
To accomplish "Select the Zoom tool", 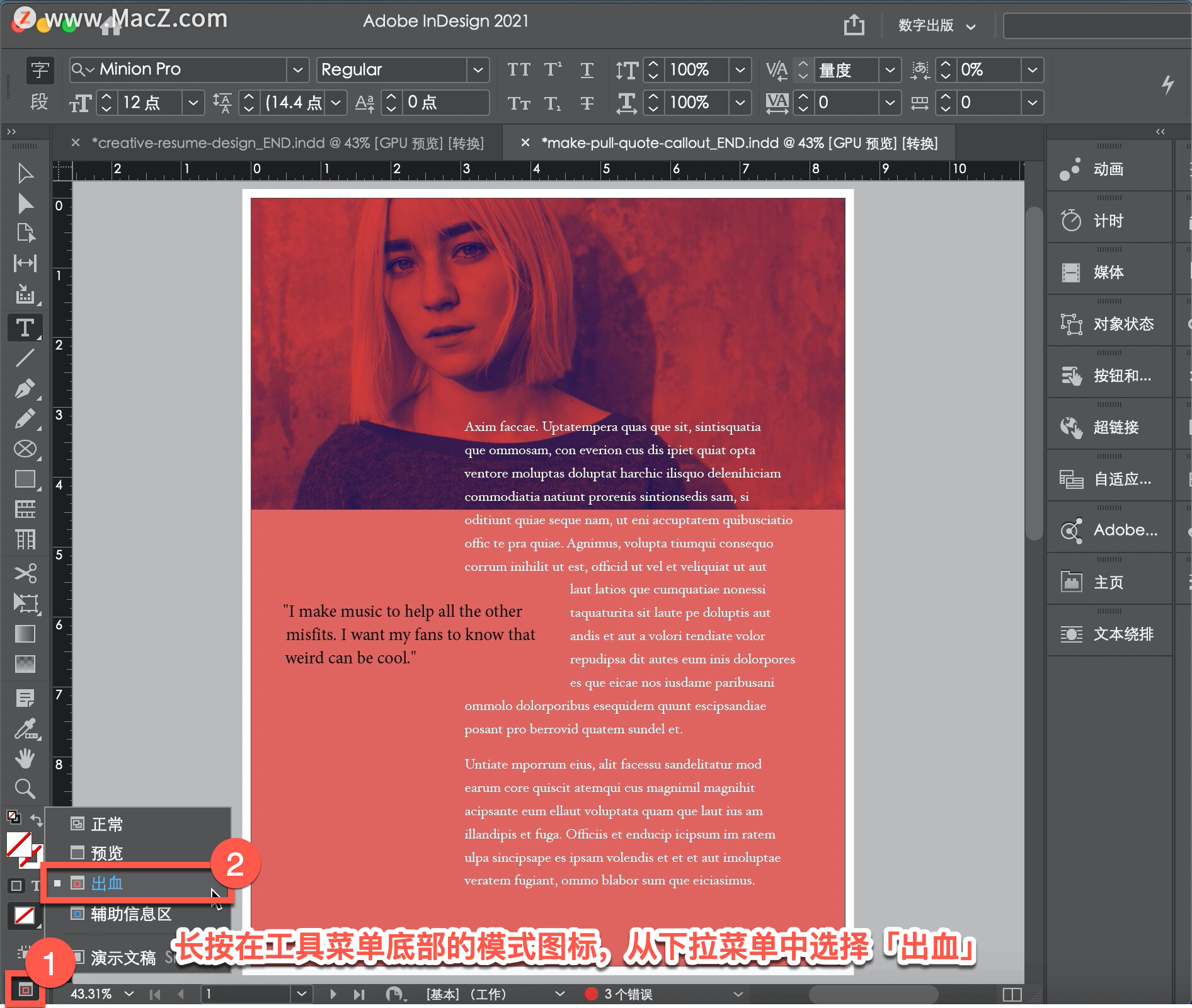I will (x=25, y=789).
